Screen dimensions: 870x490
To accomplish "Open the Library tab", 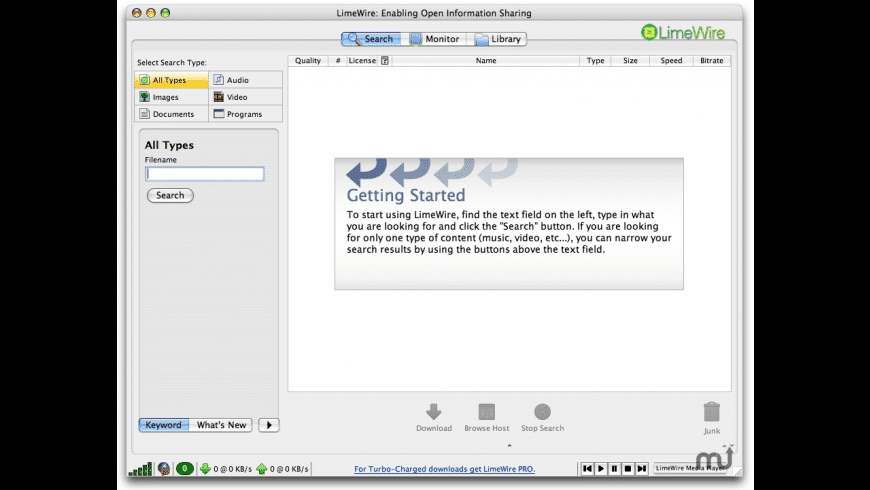I will tap(497, 39).
